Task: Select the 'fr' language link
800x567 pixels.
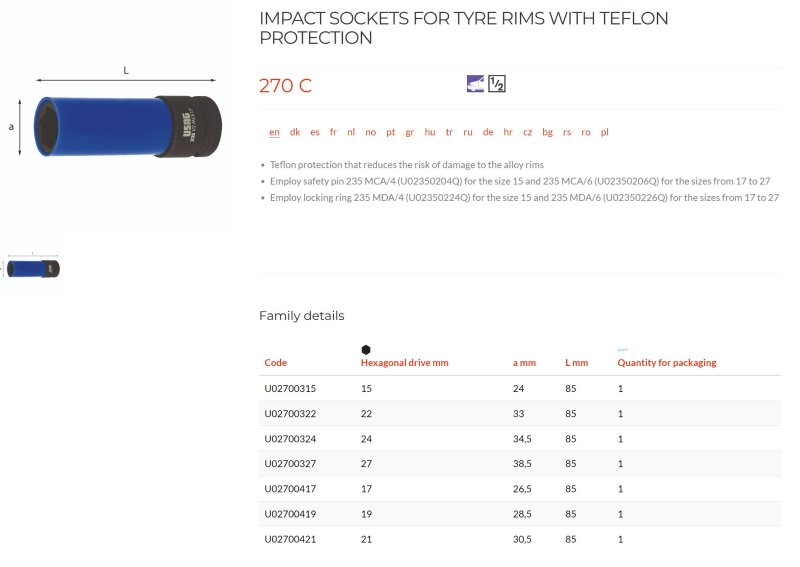Action: [333, 132]
